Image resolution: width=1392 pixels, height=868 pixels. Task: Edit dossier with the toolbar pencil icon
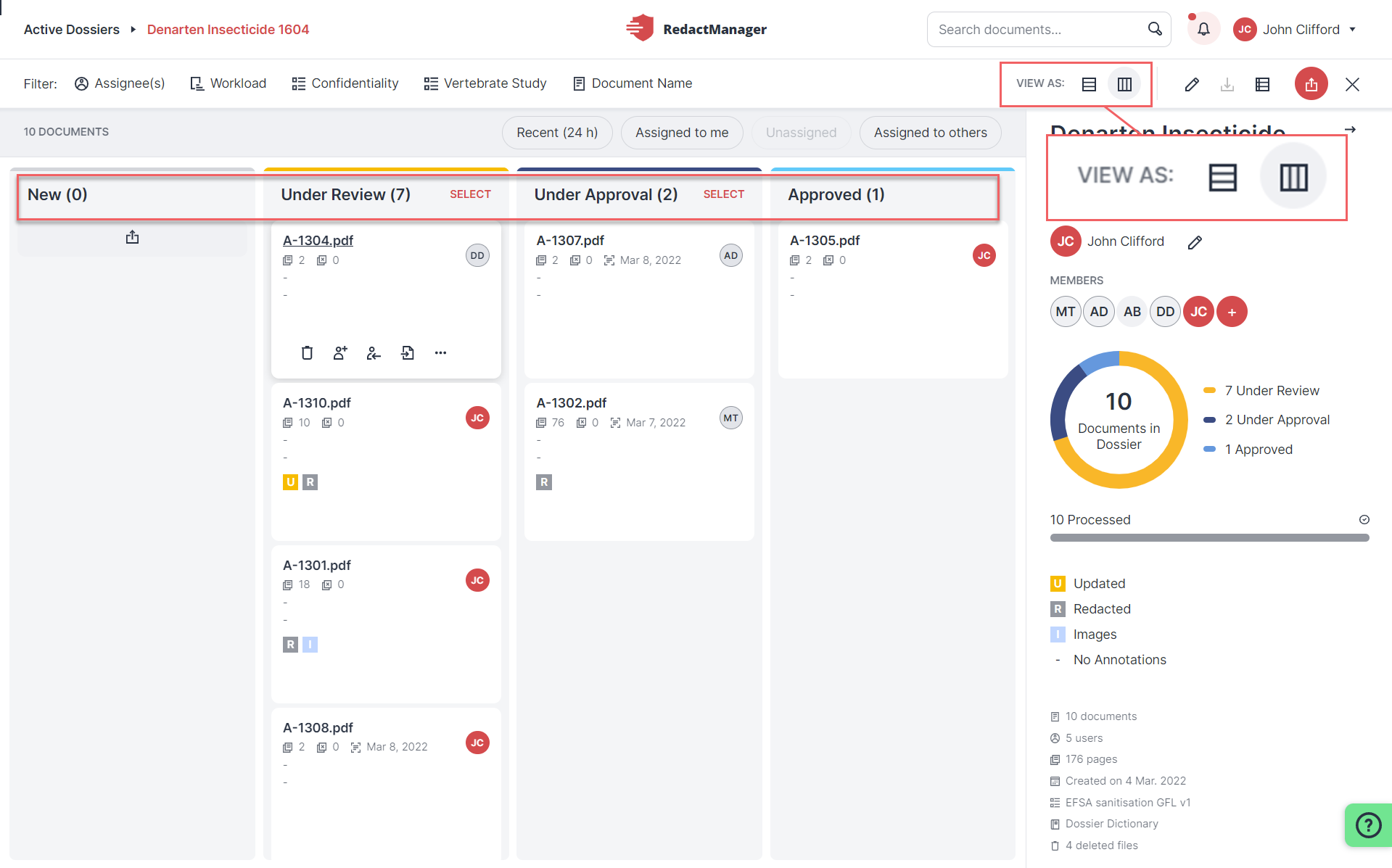1192,84
